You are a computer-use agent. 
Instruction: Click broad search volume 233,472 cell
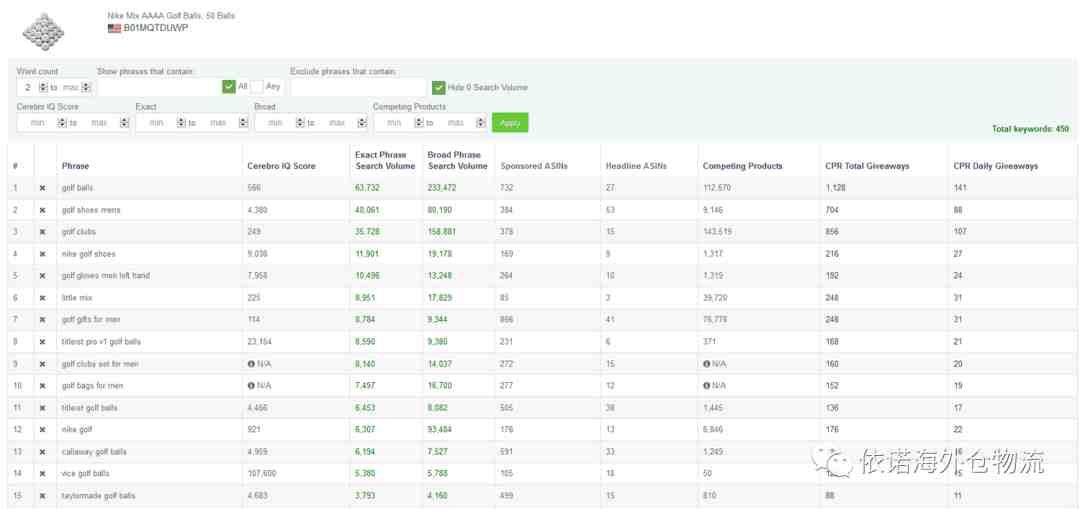click(x=442, y=188)
